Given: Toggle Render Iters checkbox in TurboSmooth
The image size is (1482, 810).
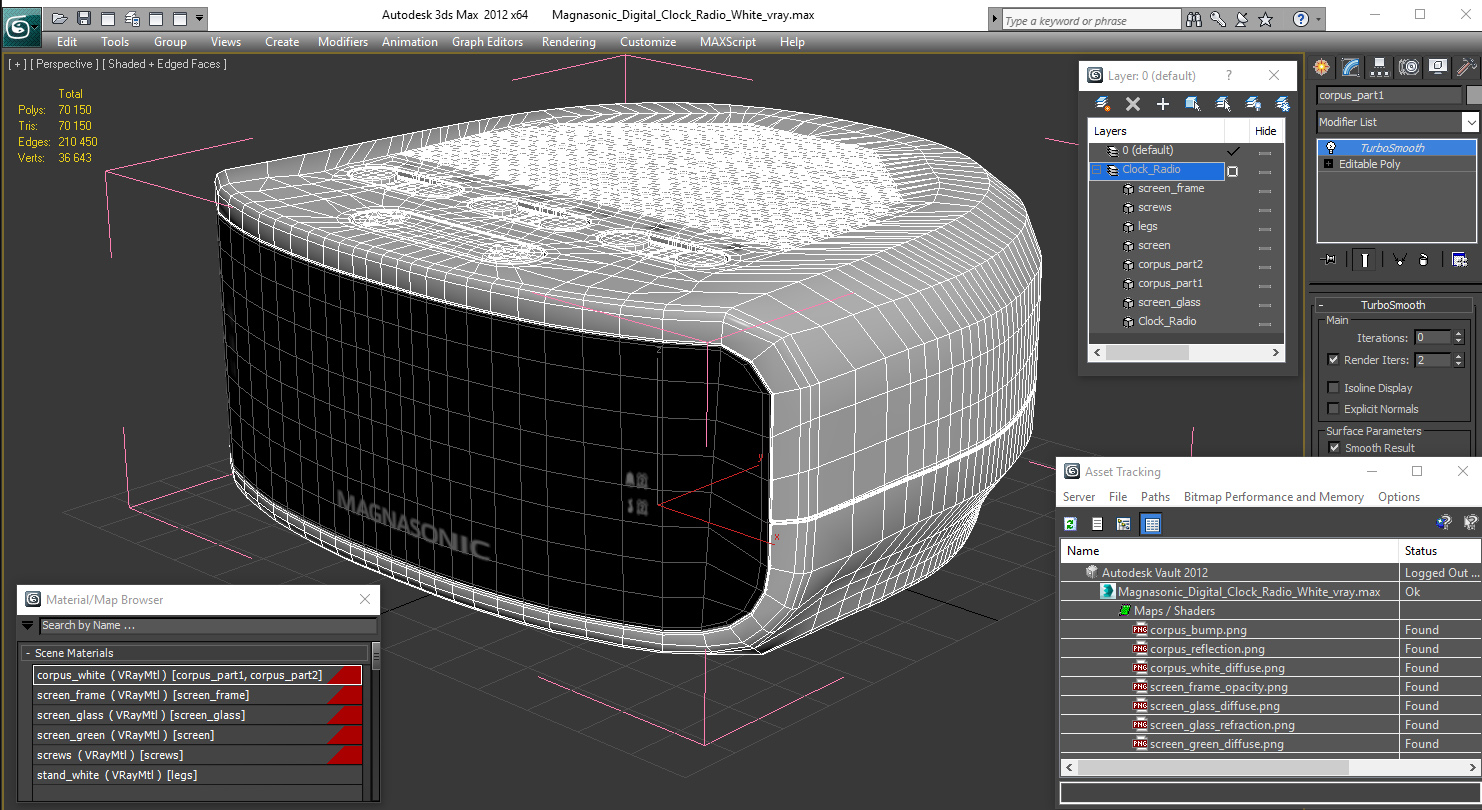Looking at the screenshot, I should click(x=1333, y=360).
